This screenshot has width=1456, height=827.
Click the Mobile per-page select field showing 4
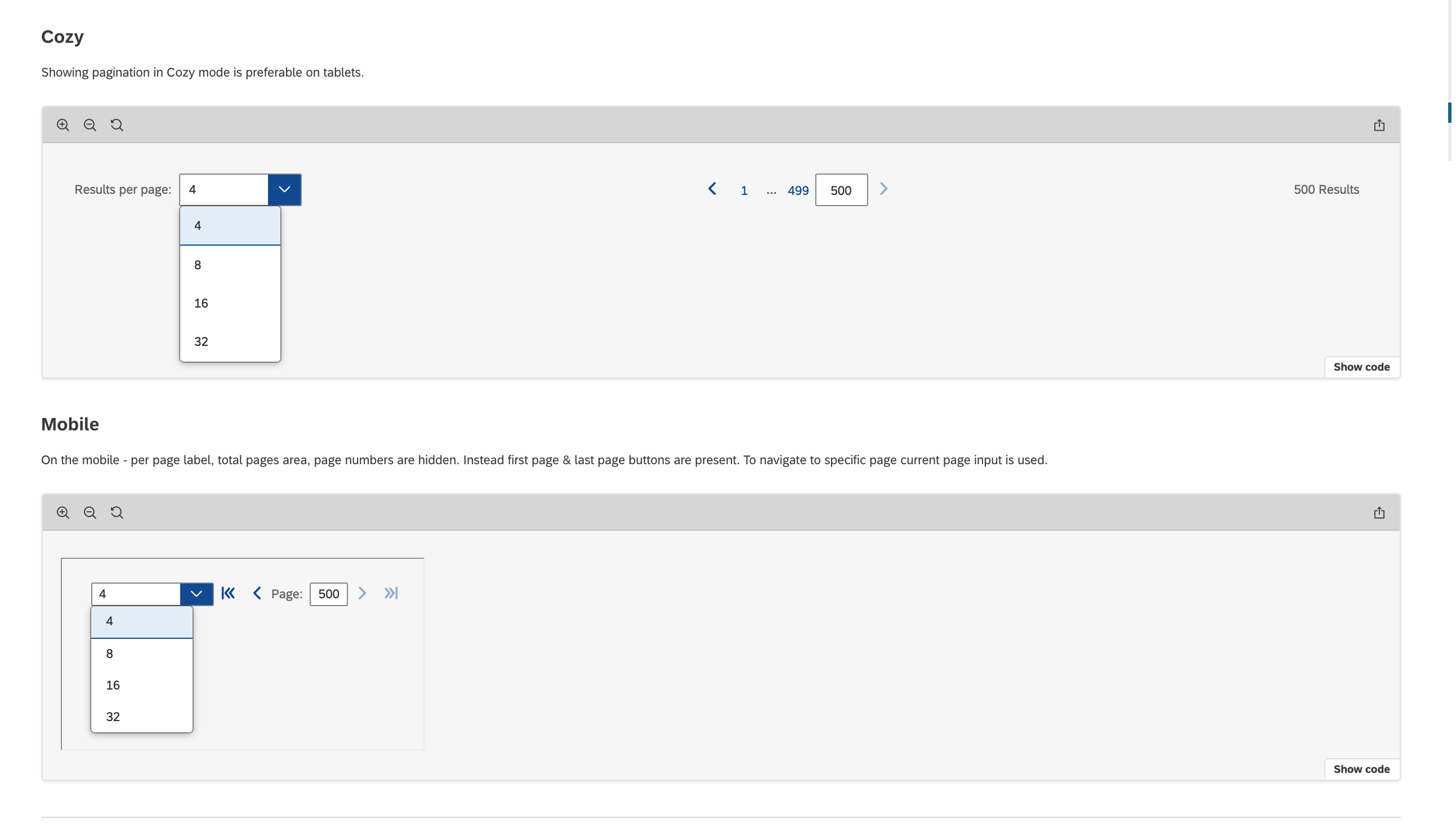(x=136, y=595)
